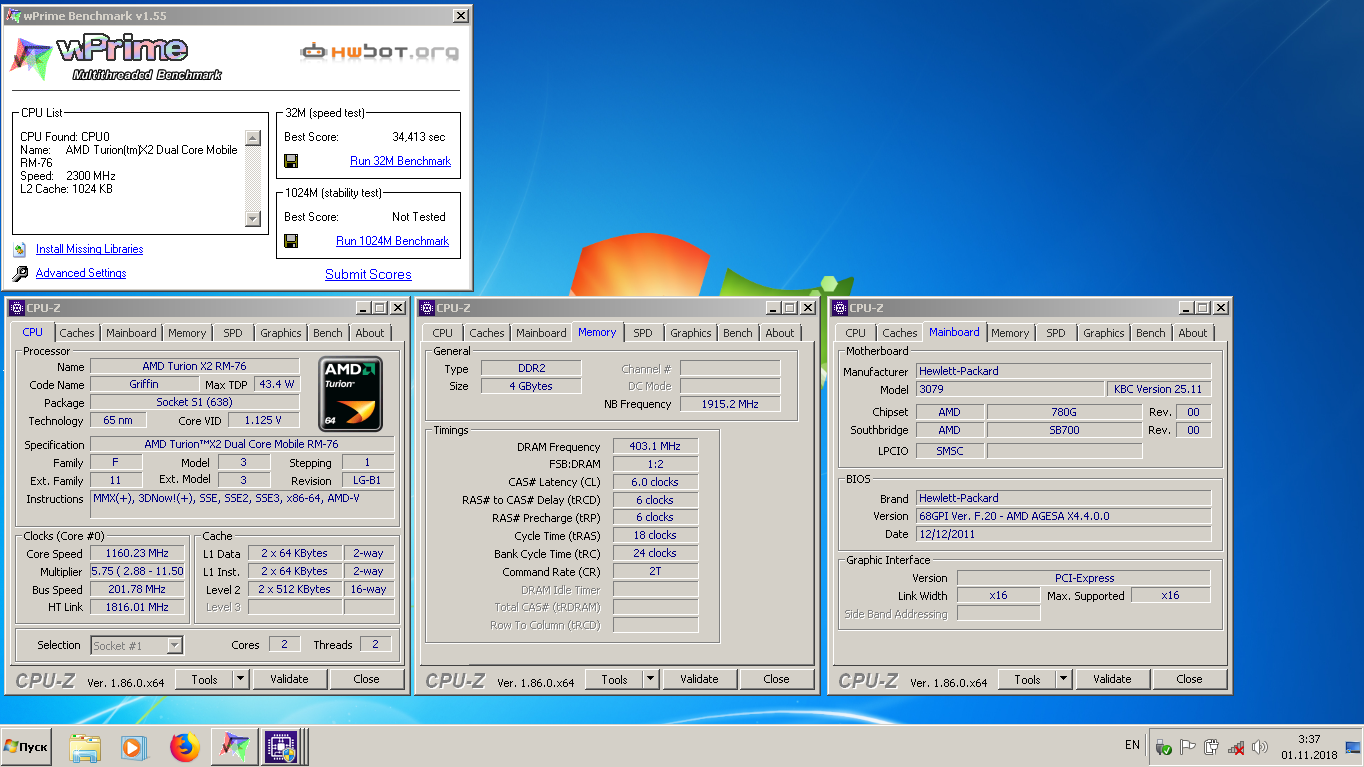Click Close in the Memory CPU-Z window
The width and height of the screenshot is (1364, 767).
[776, 679]
